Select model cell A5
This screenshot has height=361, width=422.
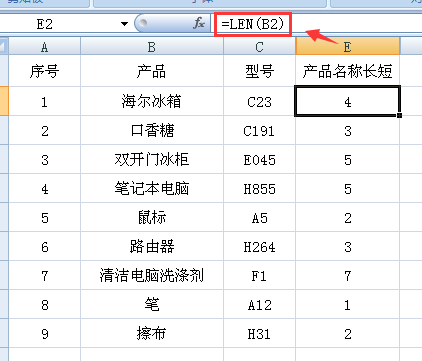pos(259,217)
